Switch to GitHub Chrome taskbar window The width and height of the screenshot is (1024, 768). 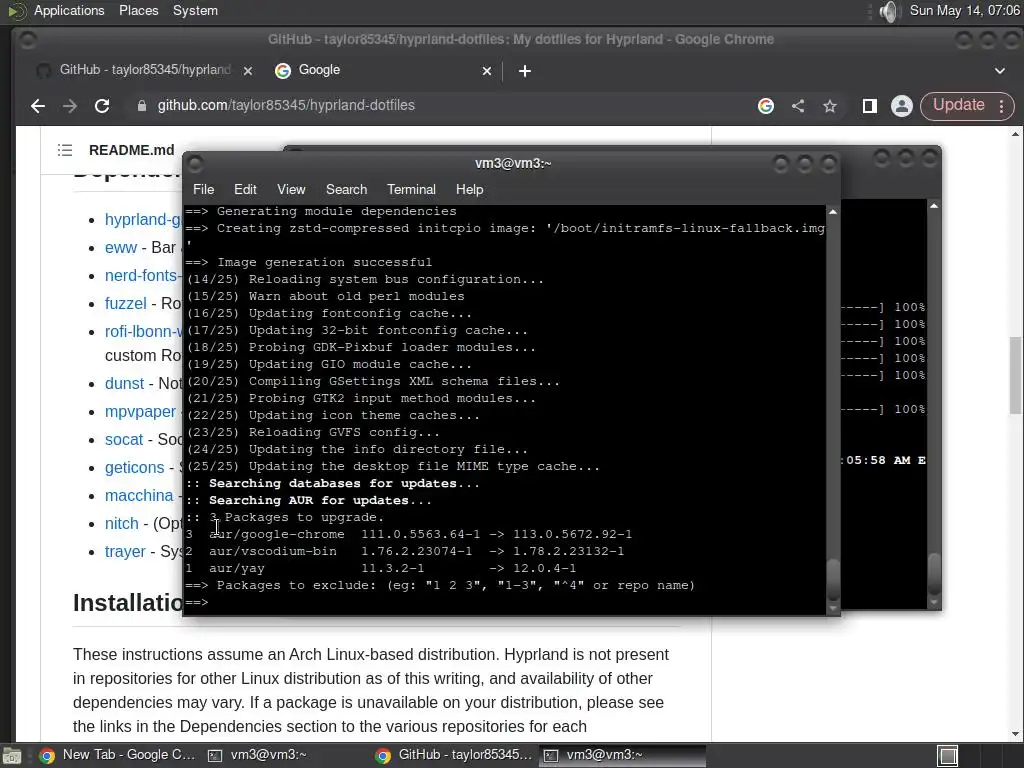(x=455, y=755)
